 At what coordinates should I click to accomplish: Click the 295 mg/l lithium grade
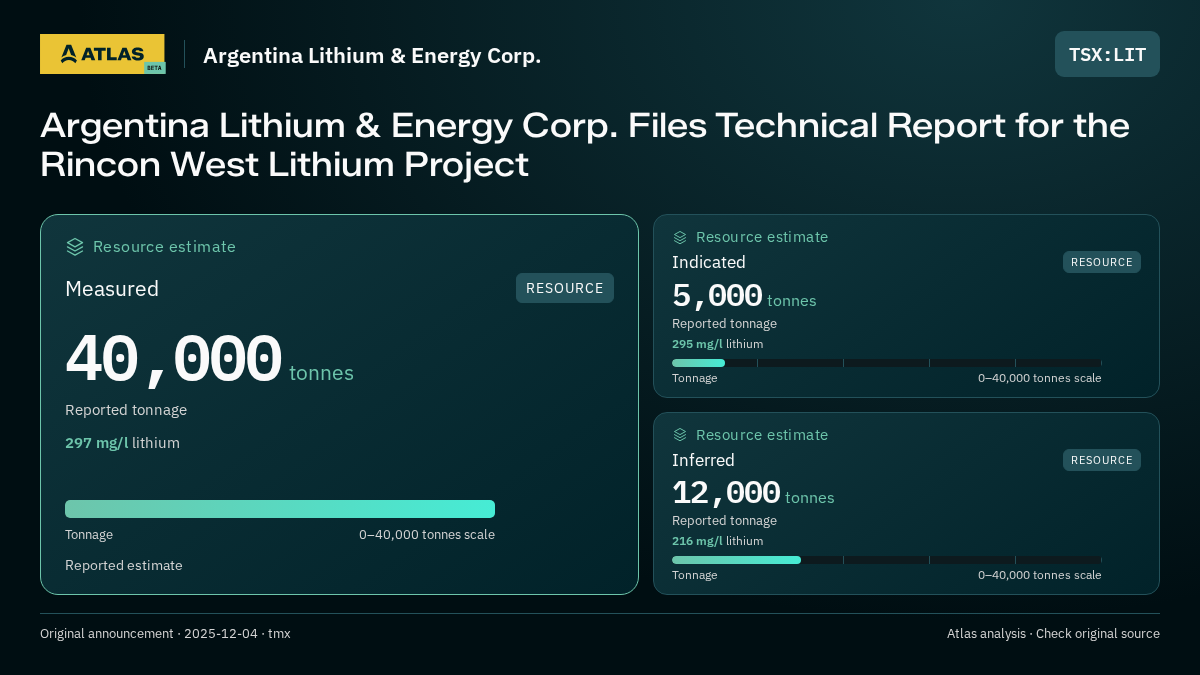(x=717, y=344)
